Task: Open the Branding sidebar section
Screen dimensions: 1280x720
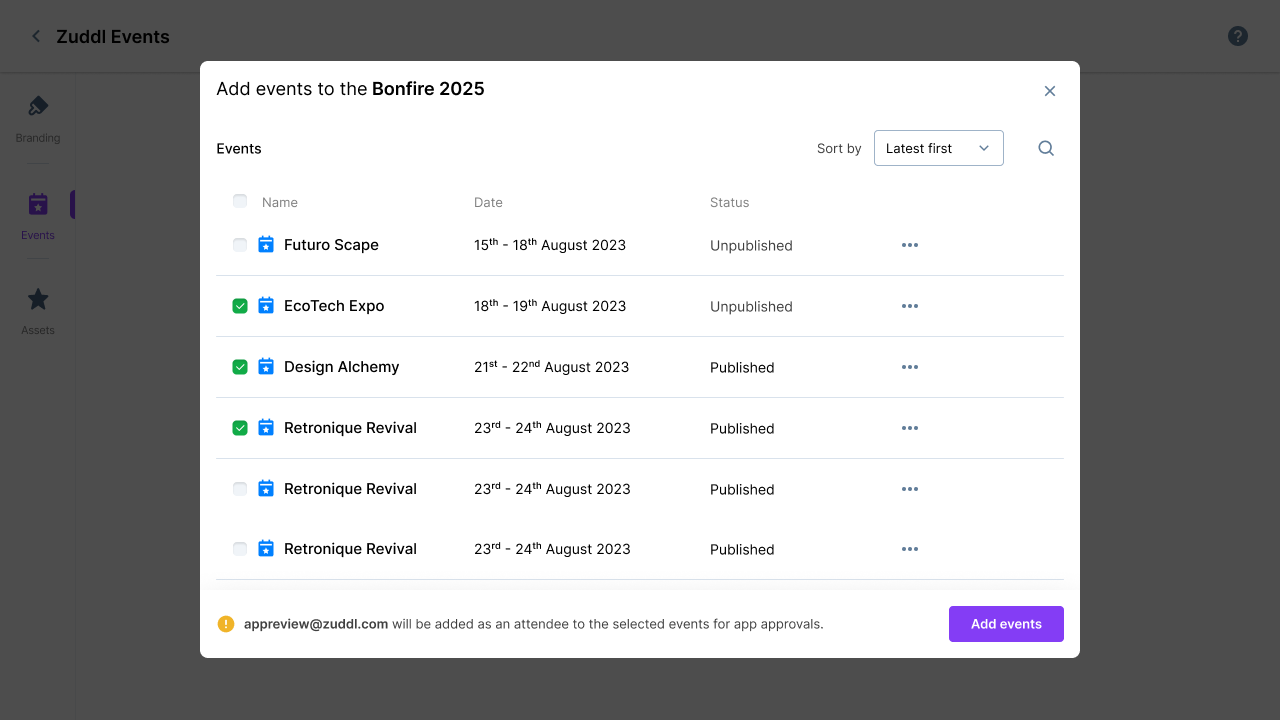Action: pyautogui.click(x=38, y=119)
